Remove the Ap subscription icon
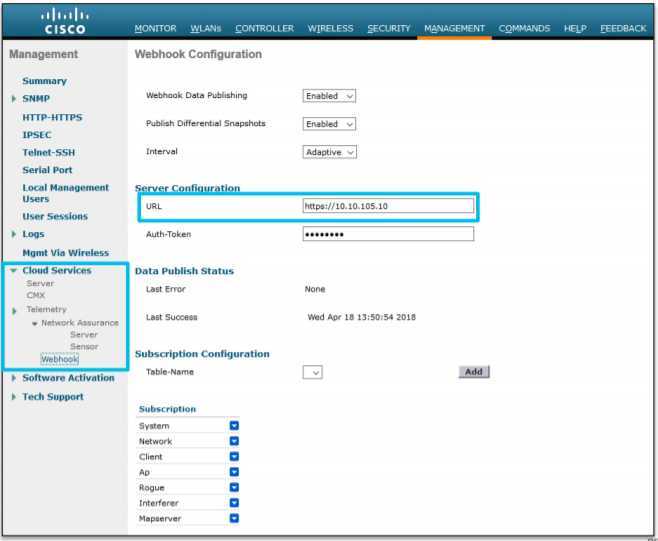 point(235,472)
